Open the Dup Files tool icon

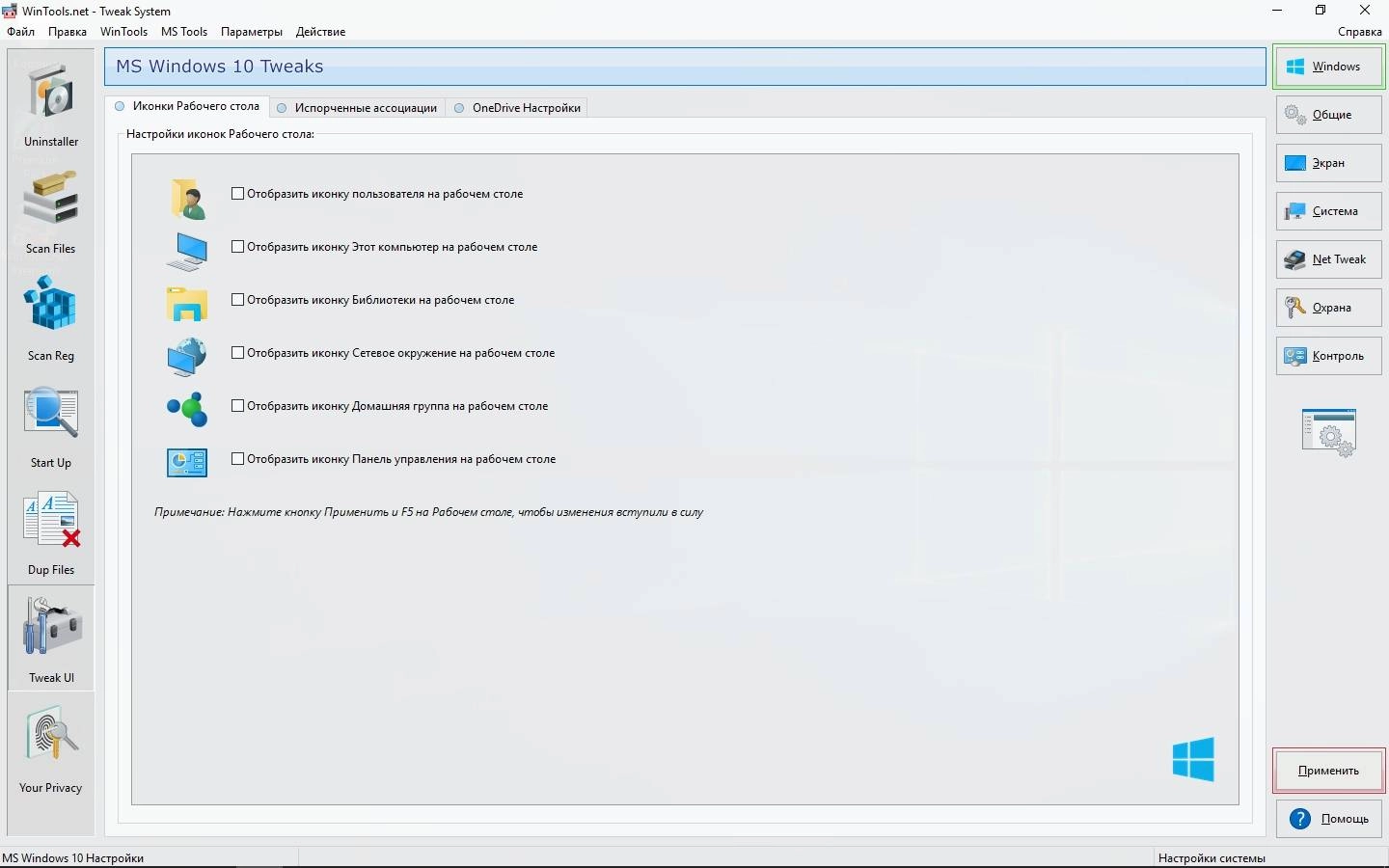[x=51, y=520]
